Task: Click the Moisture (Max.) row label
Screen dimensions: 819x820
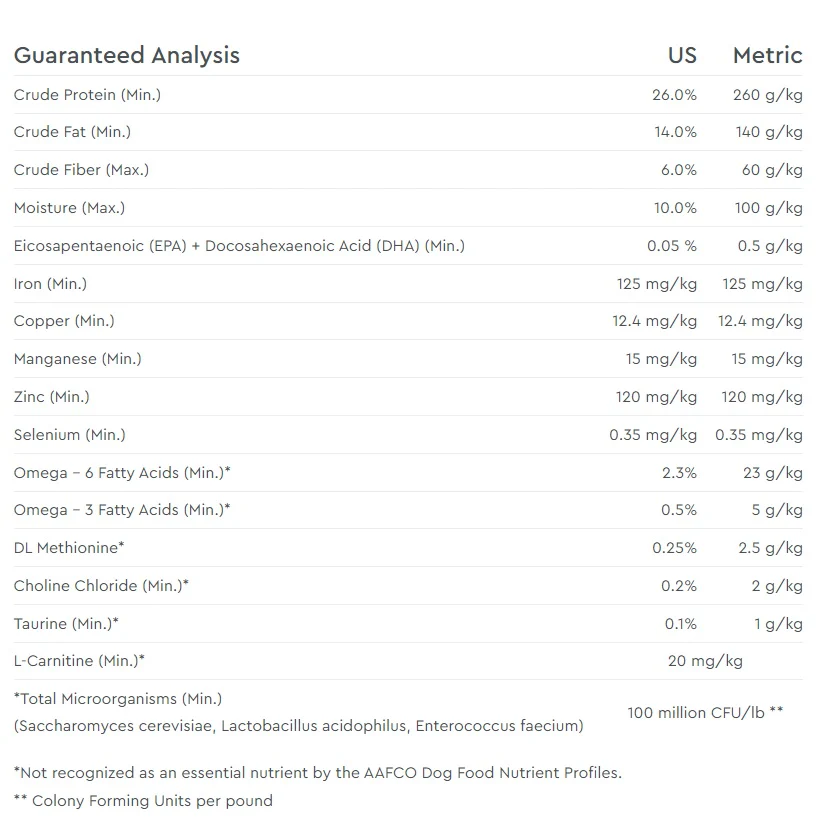Action: pos(70,208)
